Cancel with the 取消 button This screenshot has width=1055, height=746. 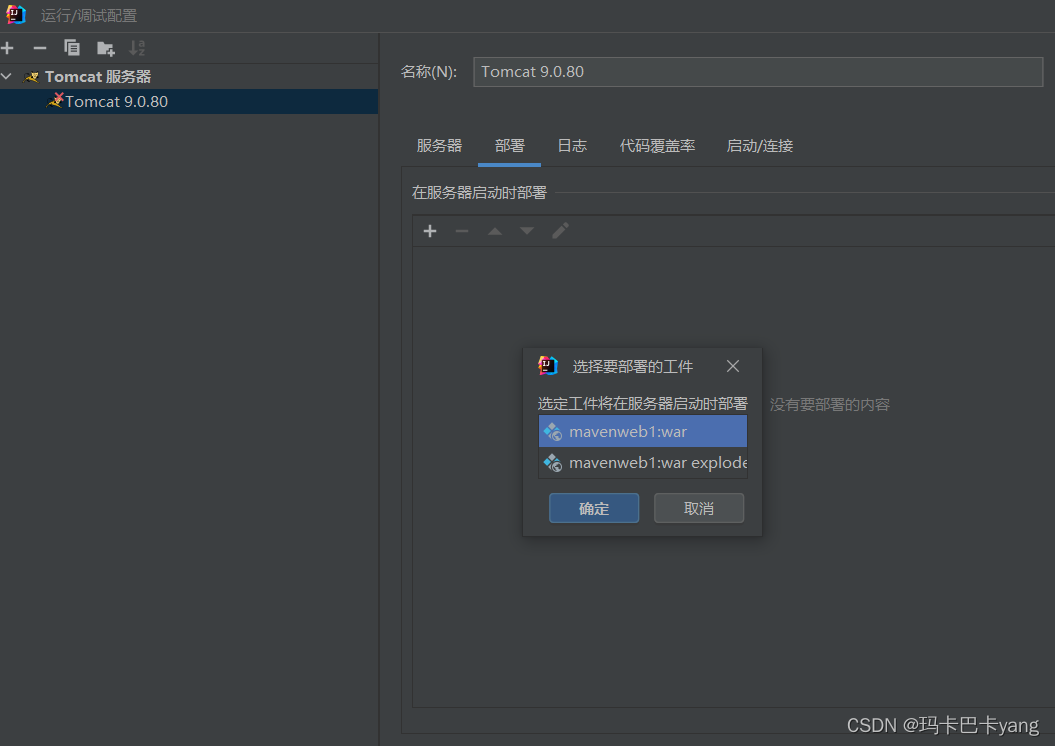[699, 508]
